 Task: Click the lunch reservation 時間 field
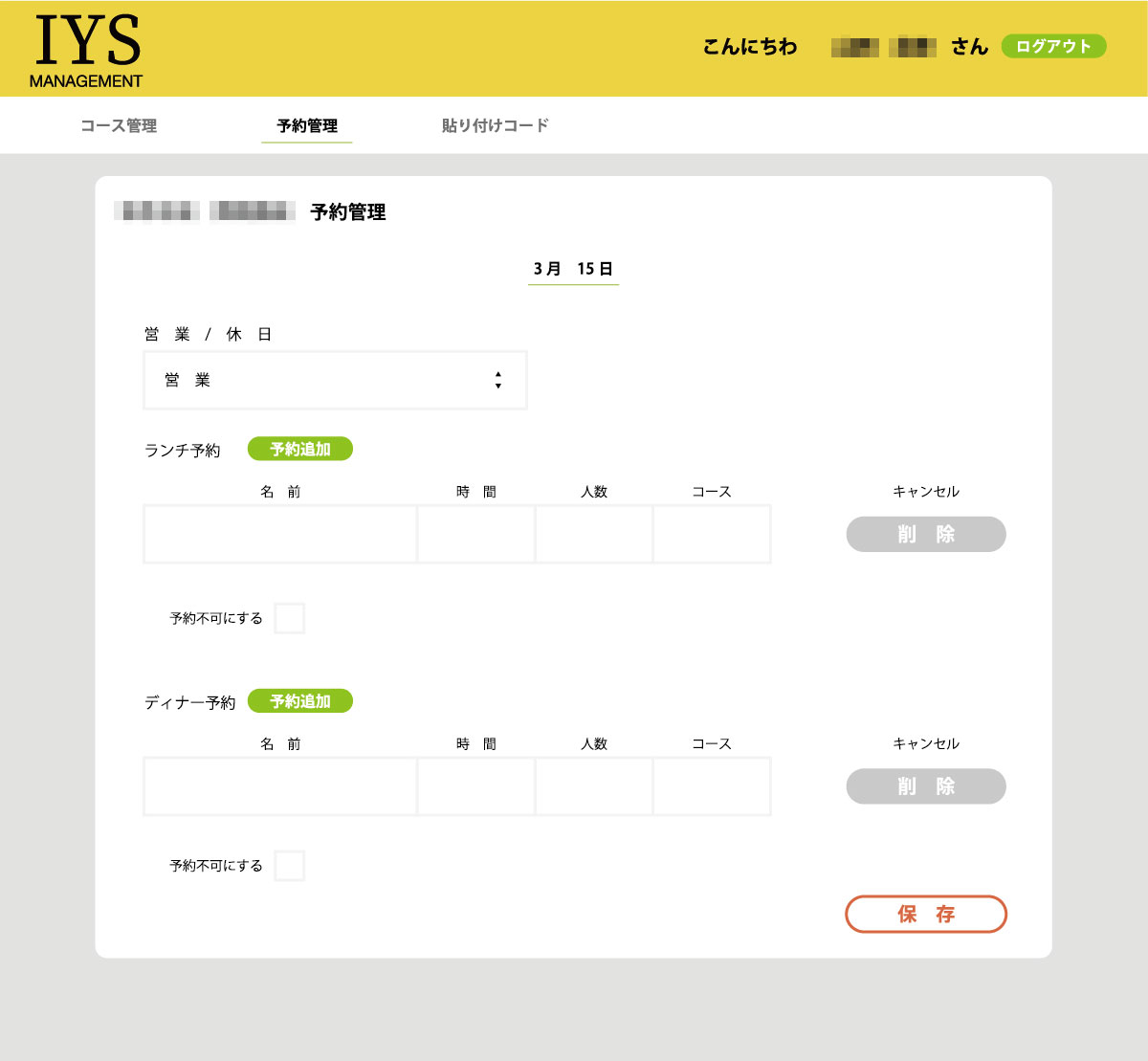[476, 534]
